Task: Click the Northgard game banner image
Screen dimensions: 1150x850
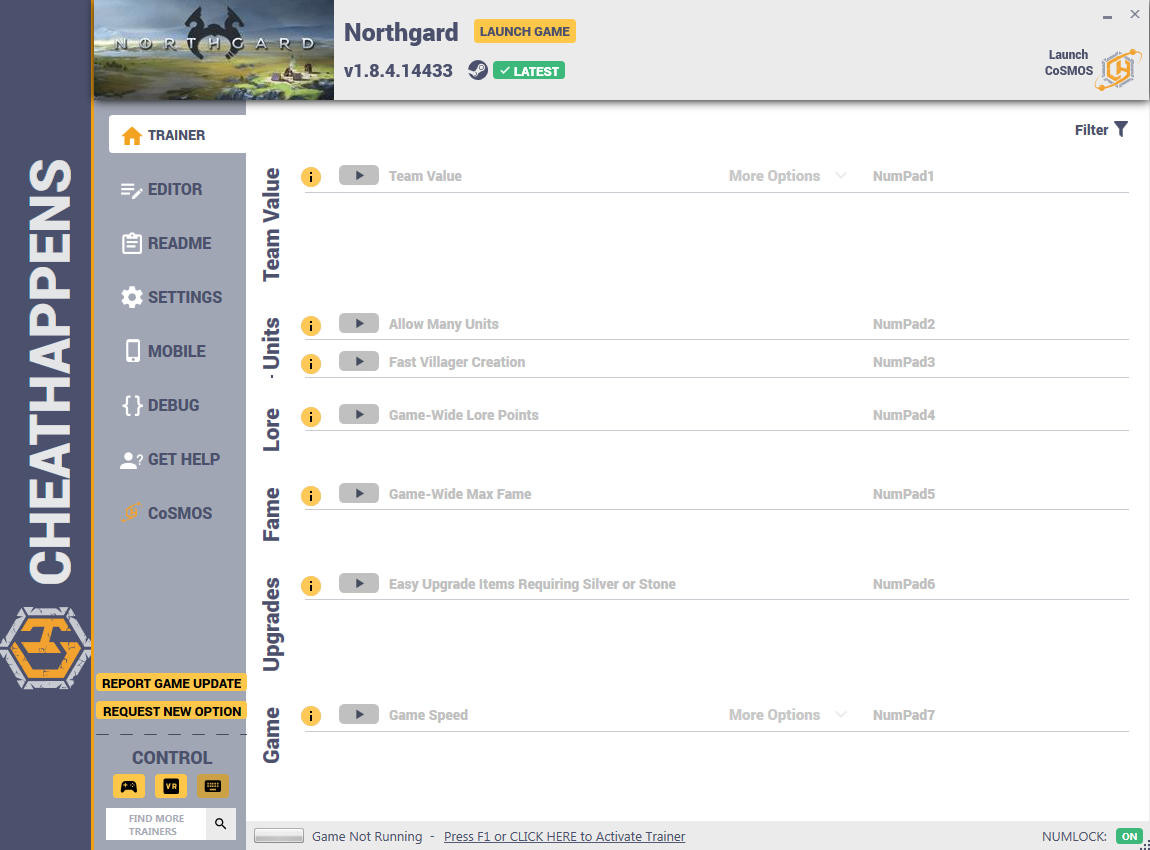Action: (213, 50)
